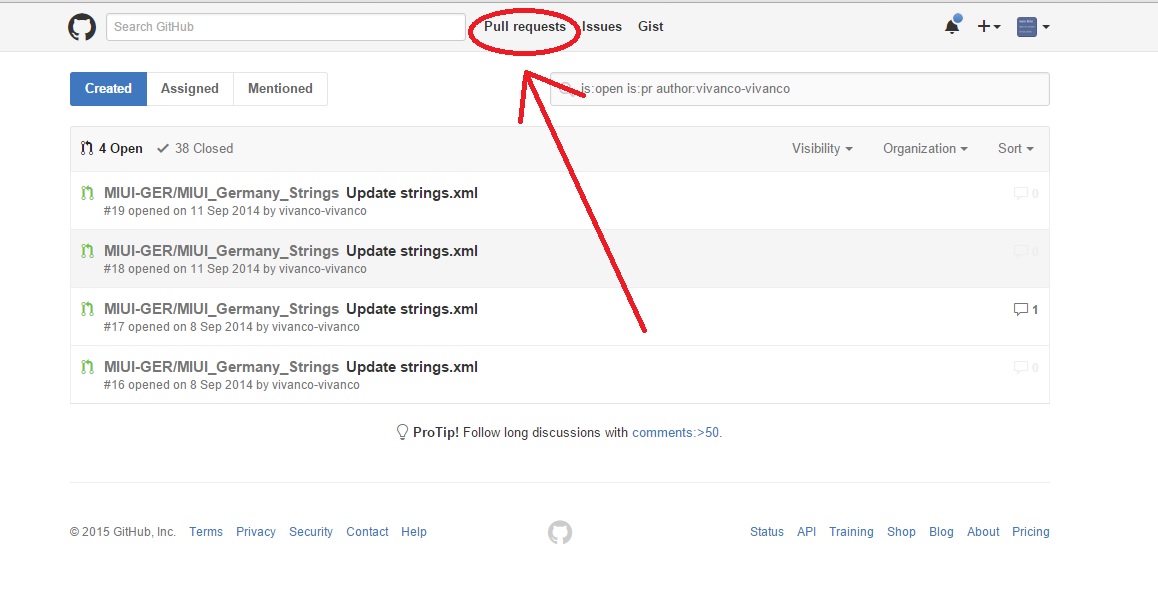Image resolution: width=1158 pixels, height=593 pixels.
Task: Open the Help footer link
Action: [x=414, y=532]
